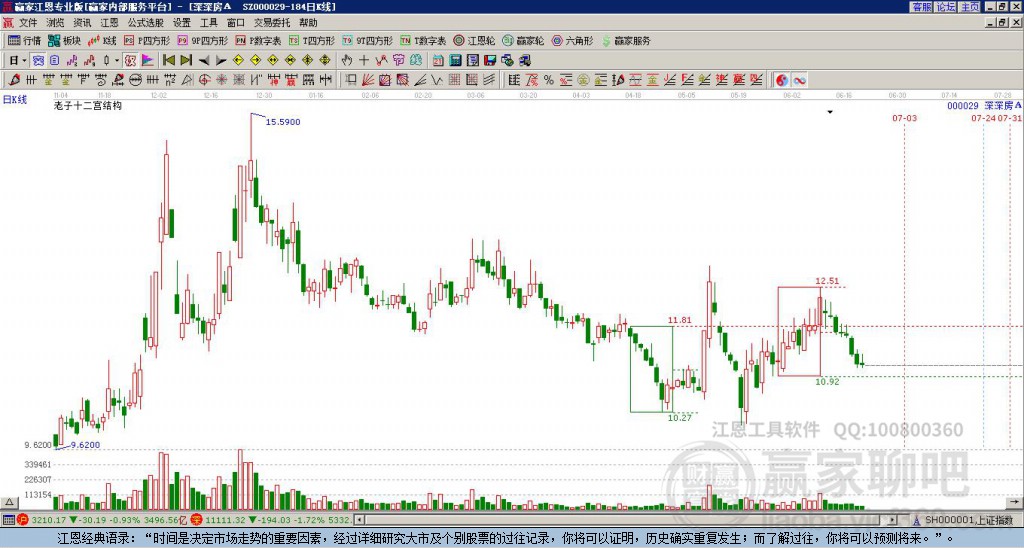This screenshot has height=548, width=1024.
Task: Open the 帮助 menu
Action: click(308, 23)
